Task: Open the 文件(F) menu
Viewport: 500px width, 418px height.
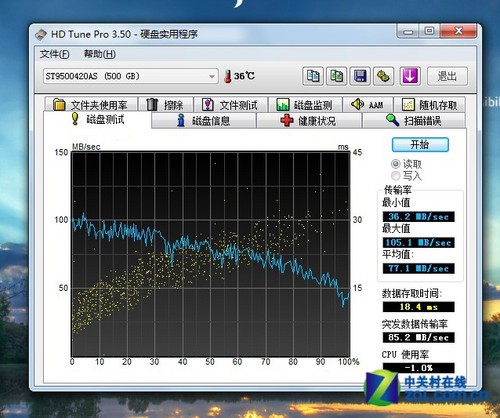Action: (x=55, y=54)
